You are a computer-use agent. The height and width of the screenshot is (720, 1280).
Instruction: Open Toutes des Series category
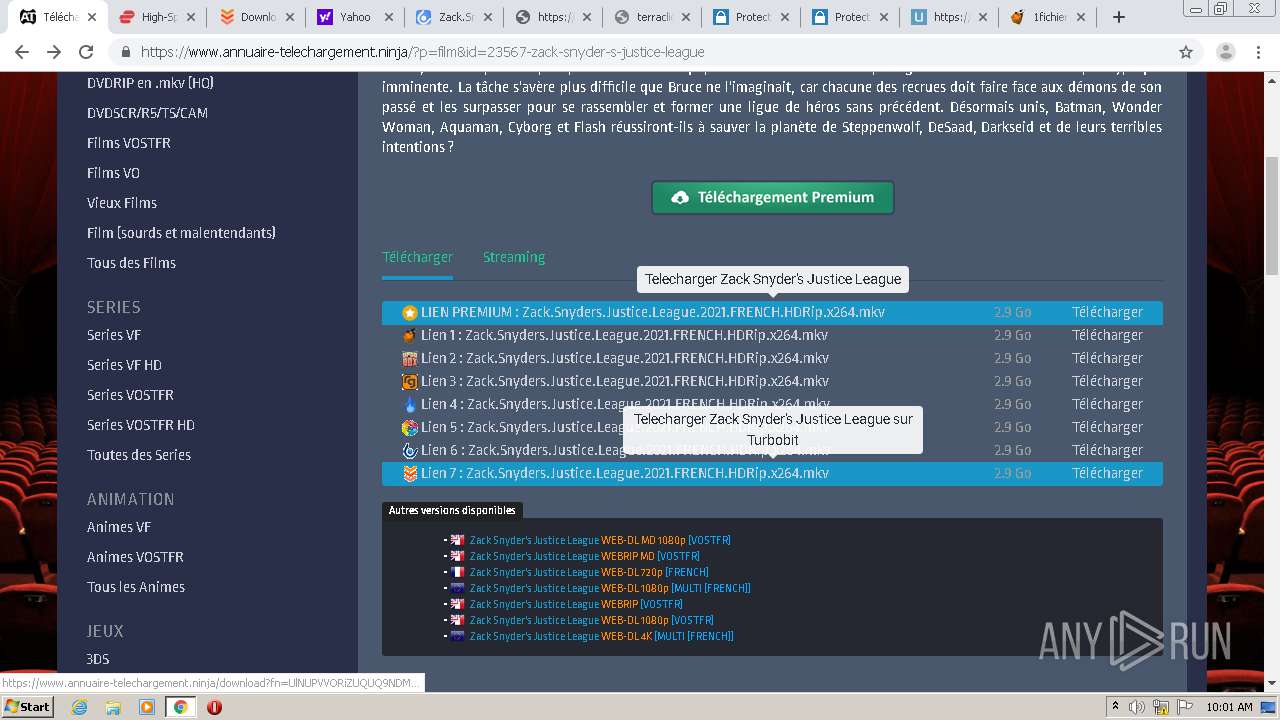pos(139,455)
